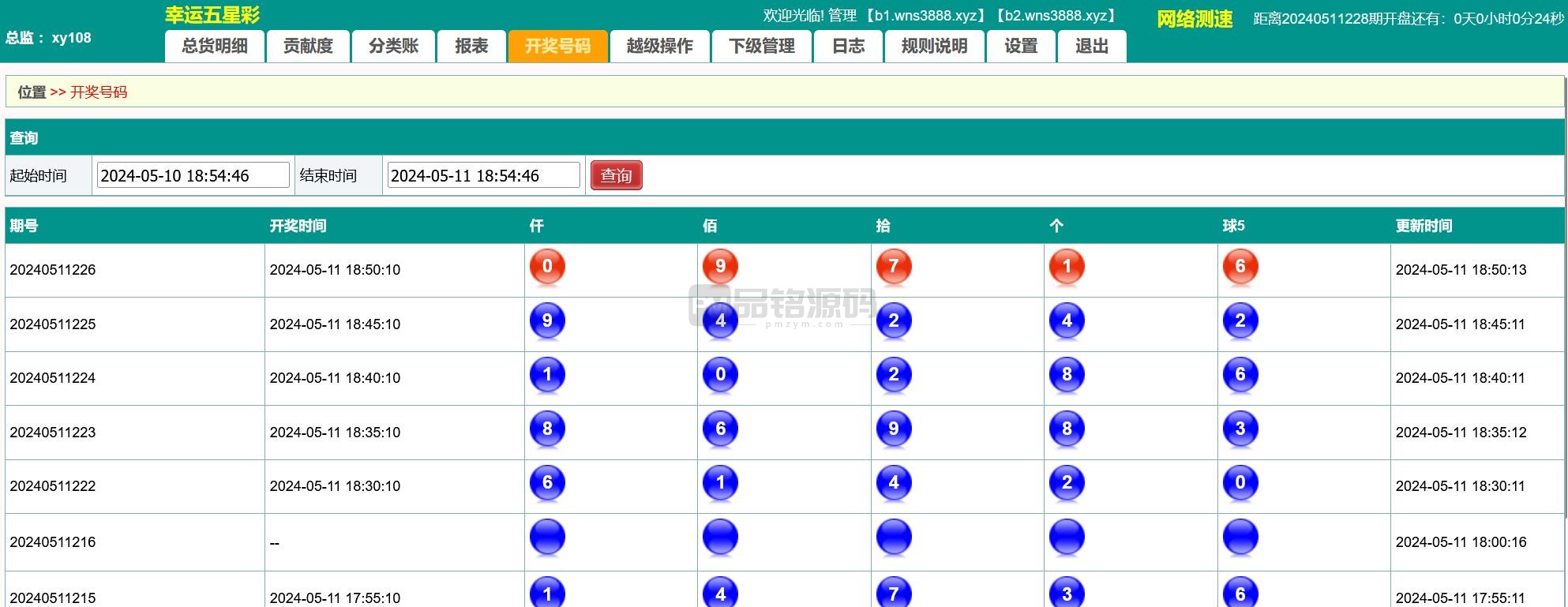Click the red 6 ball under 球5 column

click(x=1240, y=267)
